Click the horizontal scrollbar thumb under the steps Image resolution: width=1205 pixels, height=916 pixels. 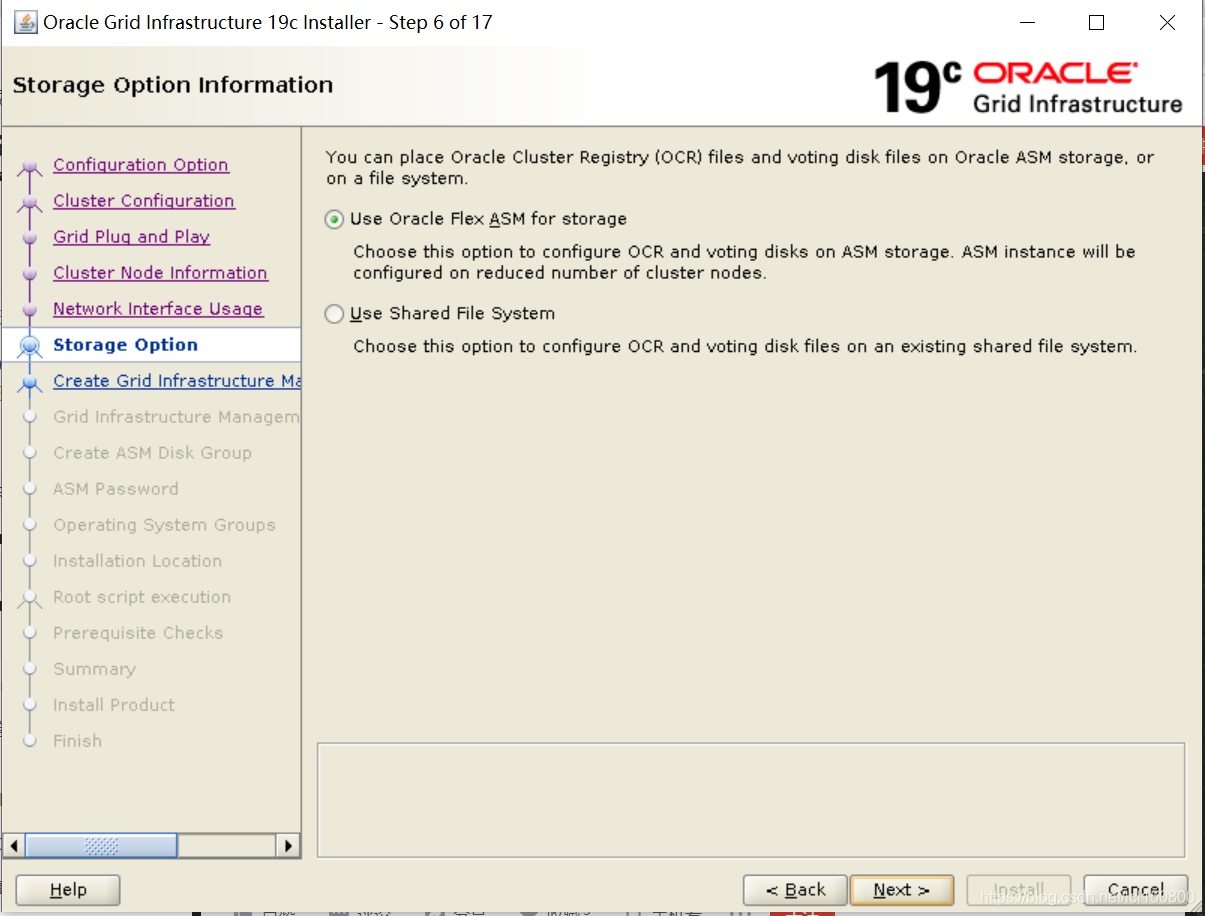pos(101,846)
